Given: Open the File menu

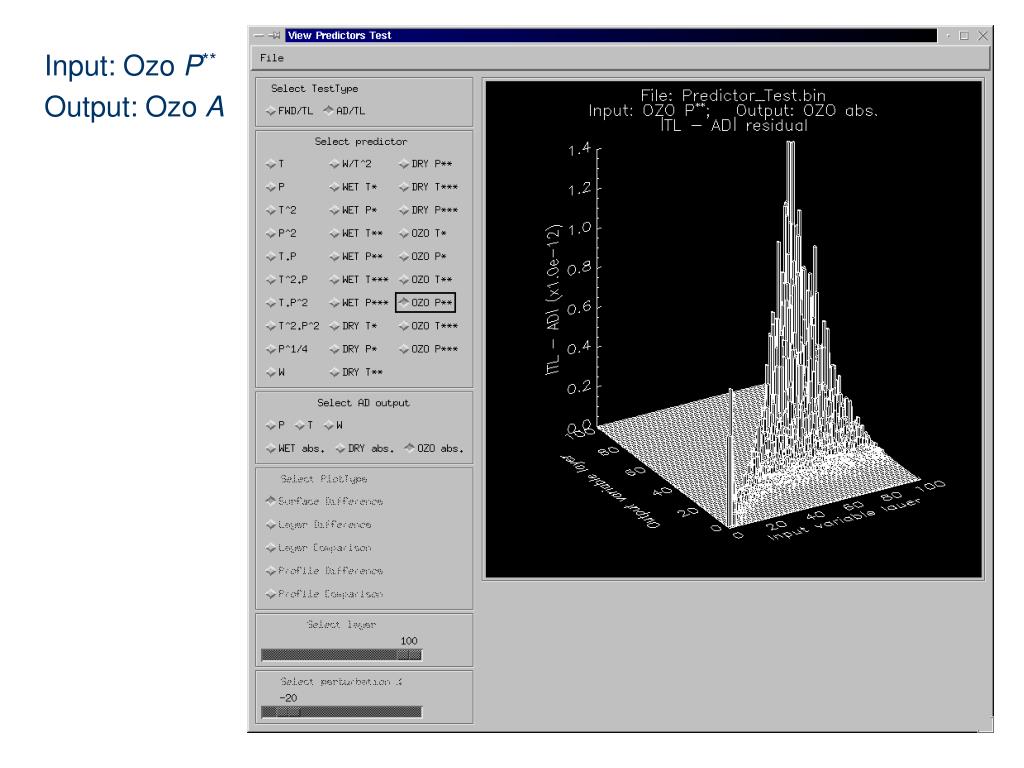Looking at the screenshot, I should tap(272, 58).
